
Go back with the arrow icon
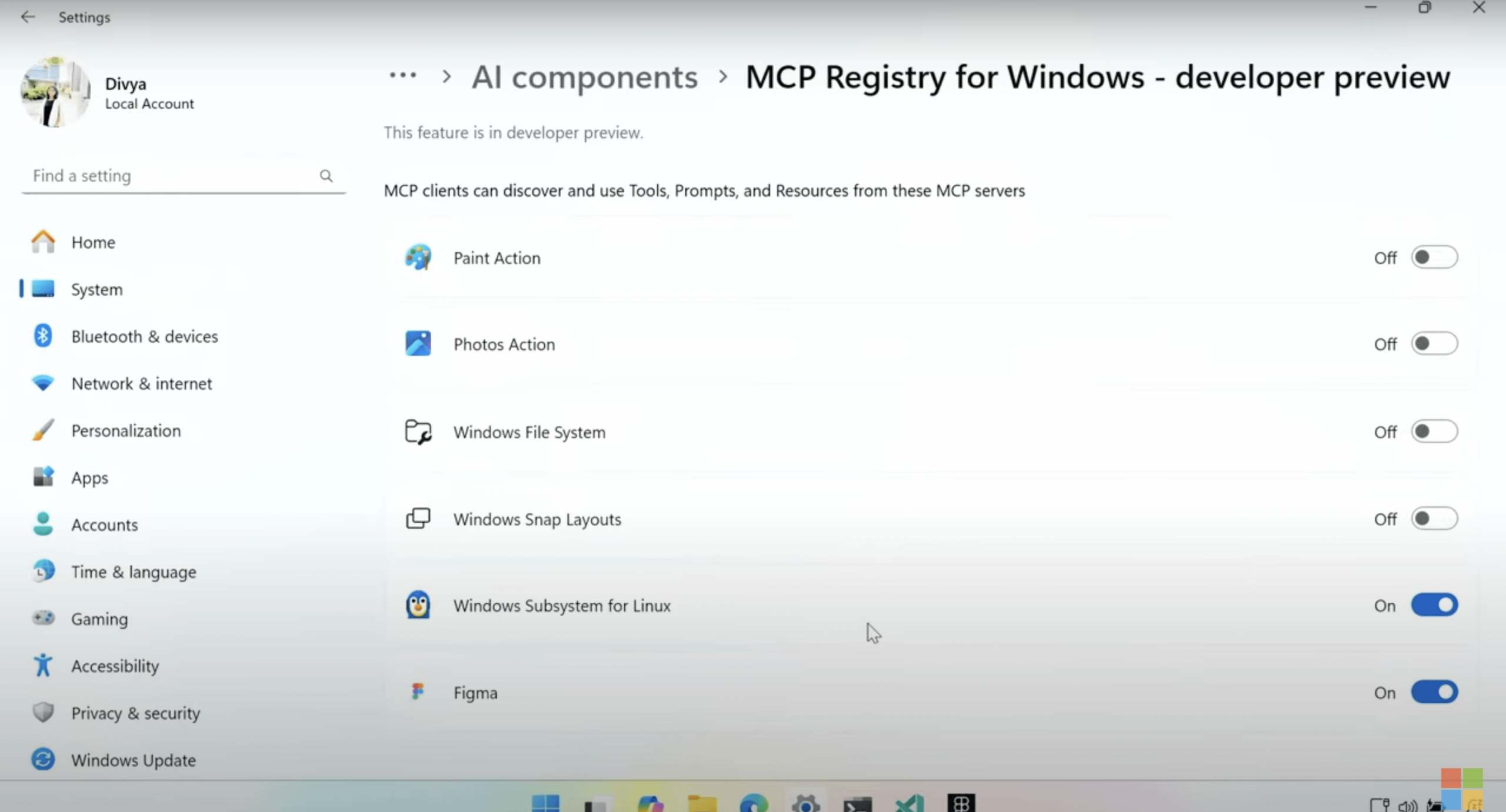pos(28,17)
